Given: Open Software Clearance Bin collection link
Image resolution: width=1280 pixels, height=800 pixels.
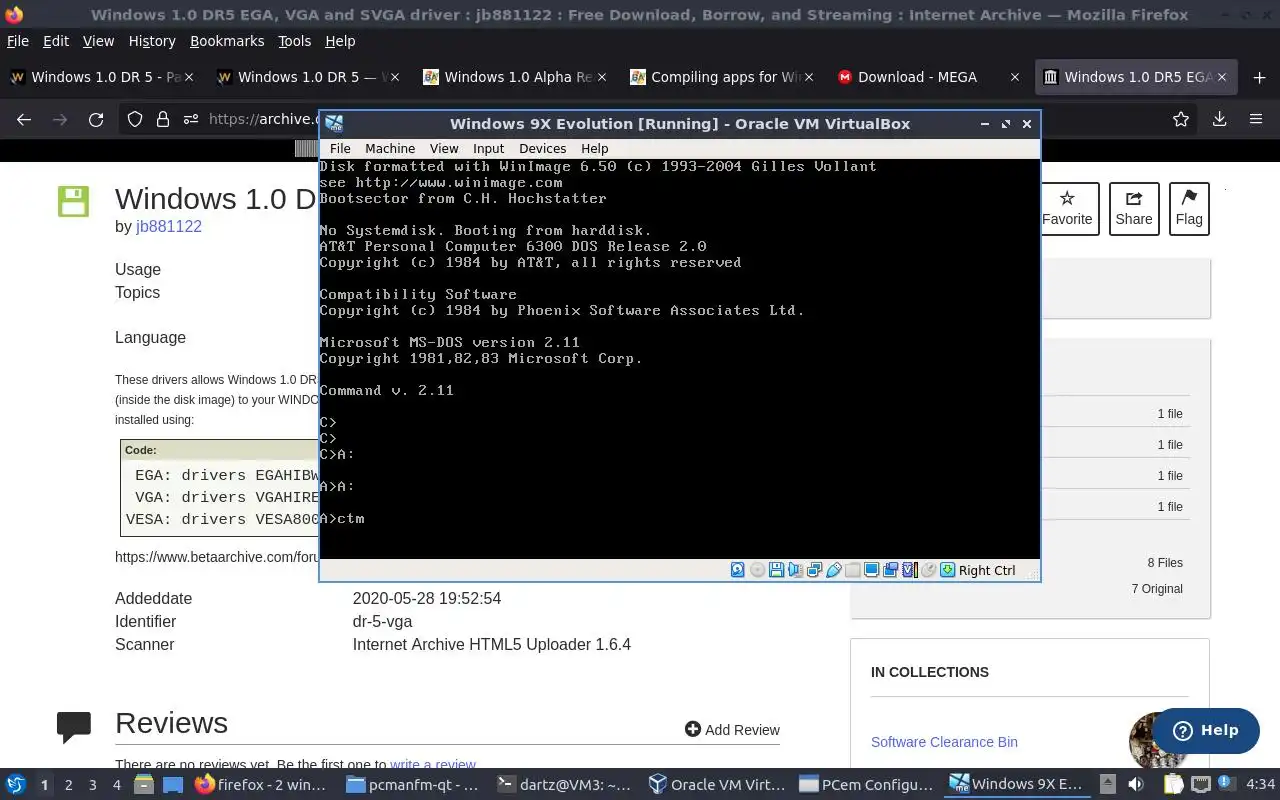Looking at the screenshot, I should pos(944,742).
